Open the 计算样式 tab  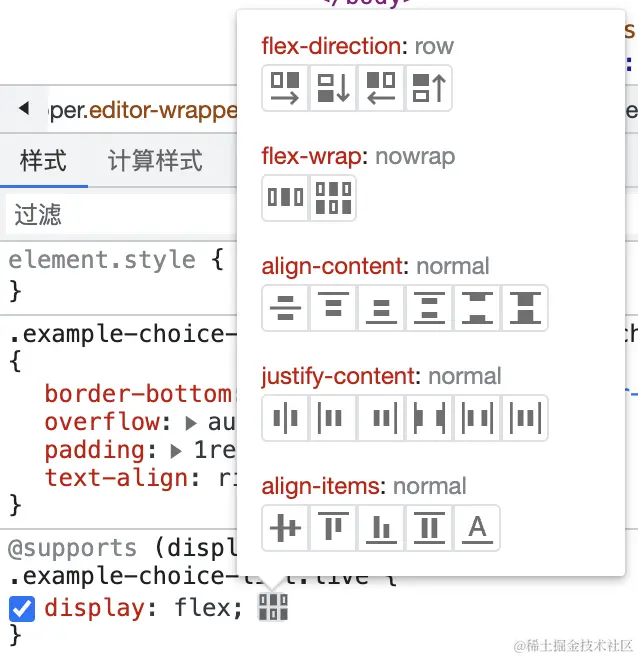155,160
